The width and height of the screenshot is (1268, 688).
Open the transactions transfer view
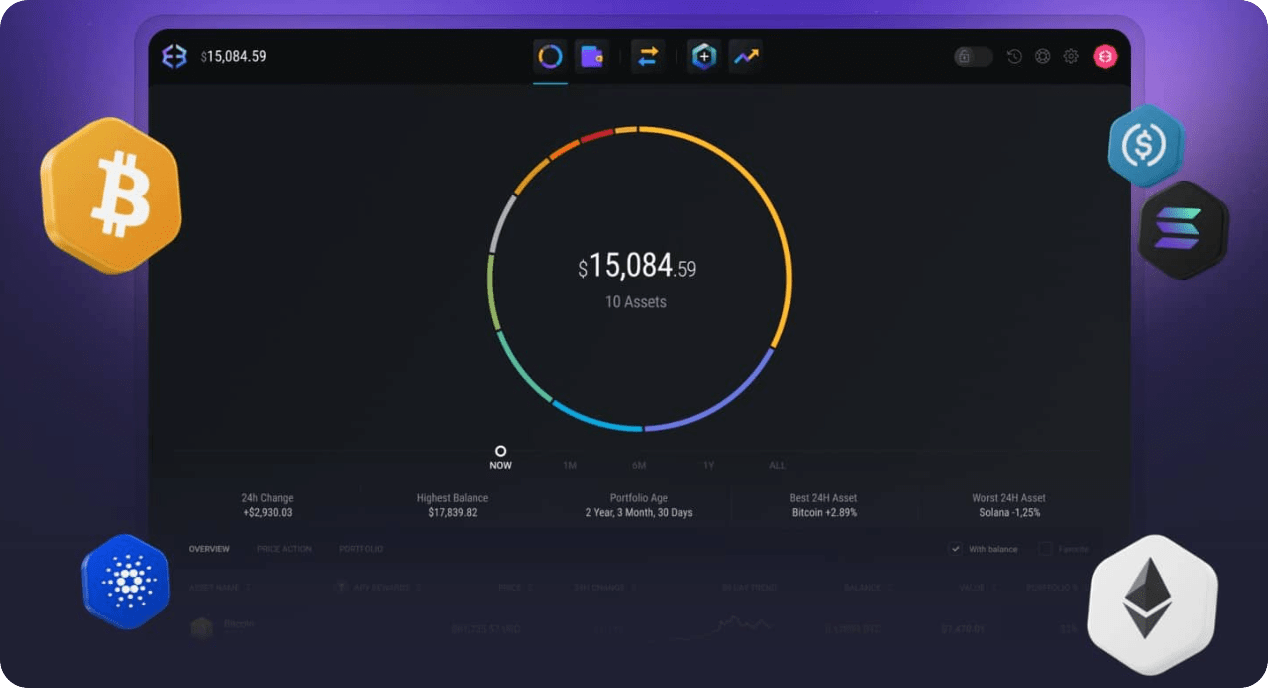pos(647,56)
